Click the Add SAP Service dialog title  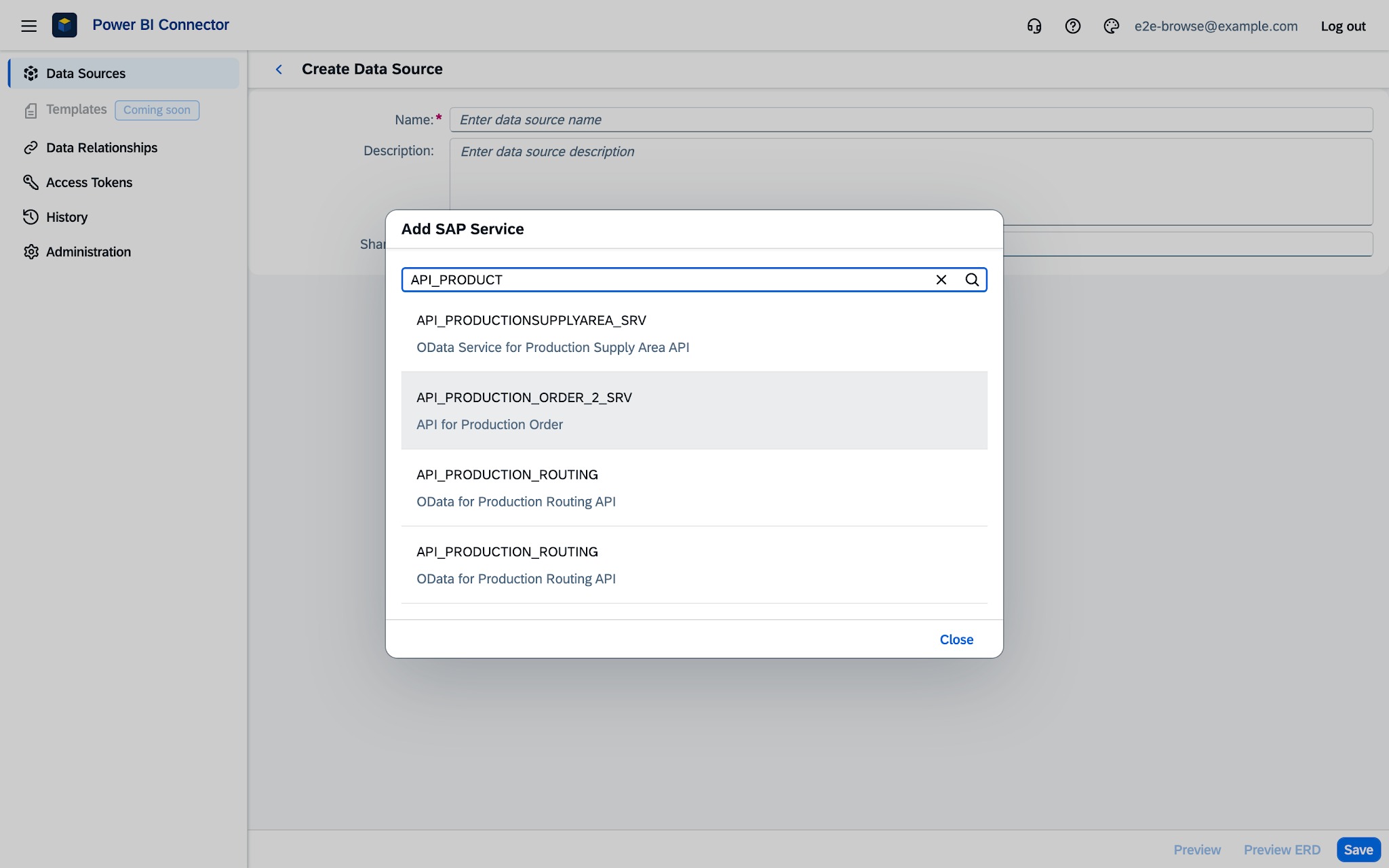(x=463, y=229)
